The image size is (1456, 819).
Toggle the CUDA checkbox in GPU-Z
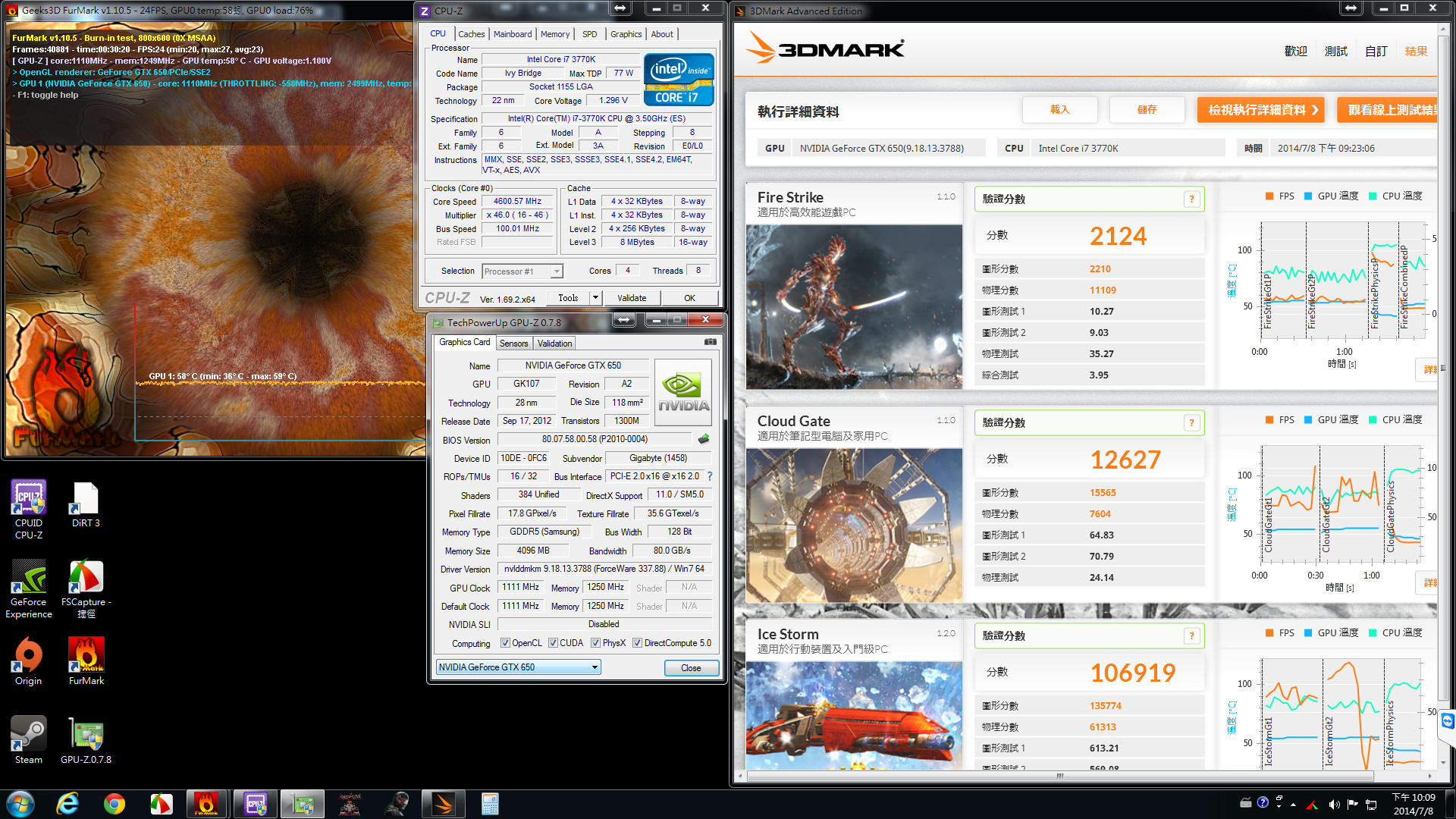click(x=553, y=643)
